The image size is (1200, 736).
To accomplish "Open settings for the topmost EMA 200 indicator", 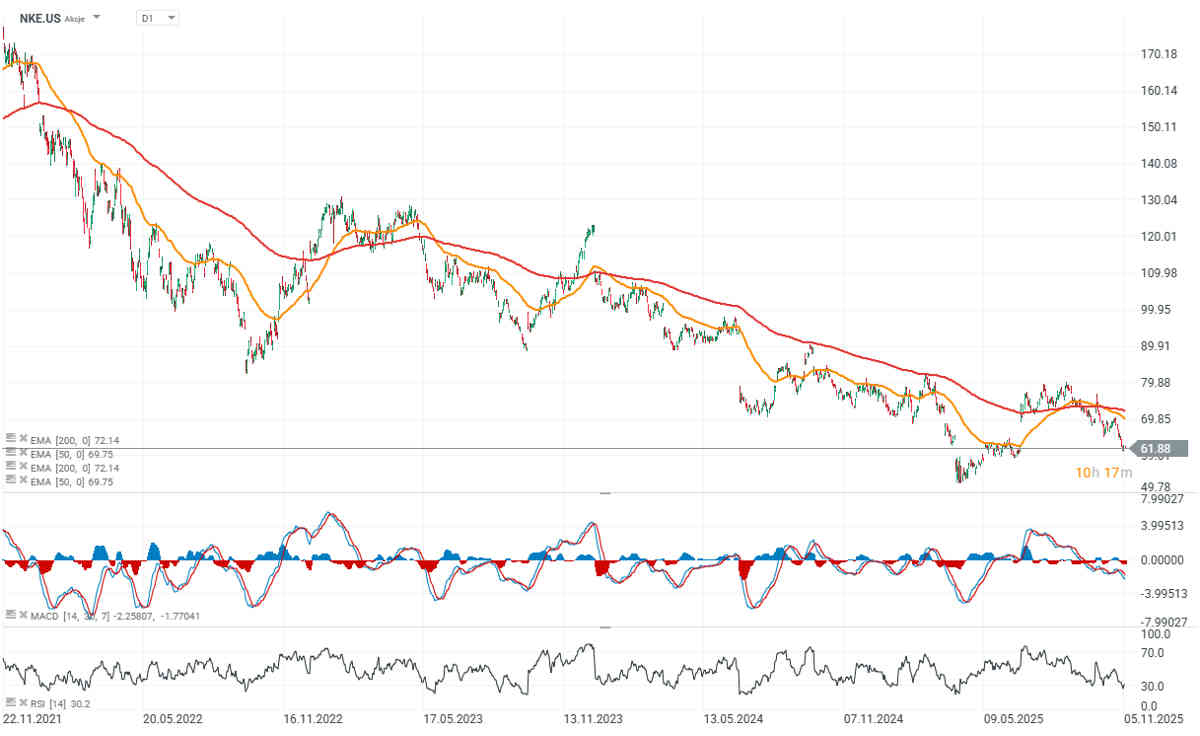I will 10,439.
